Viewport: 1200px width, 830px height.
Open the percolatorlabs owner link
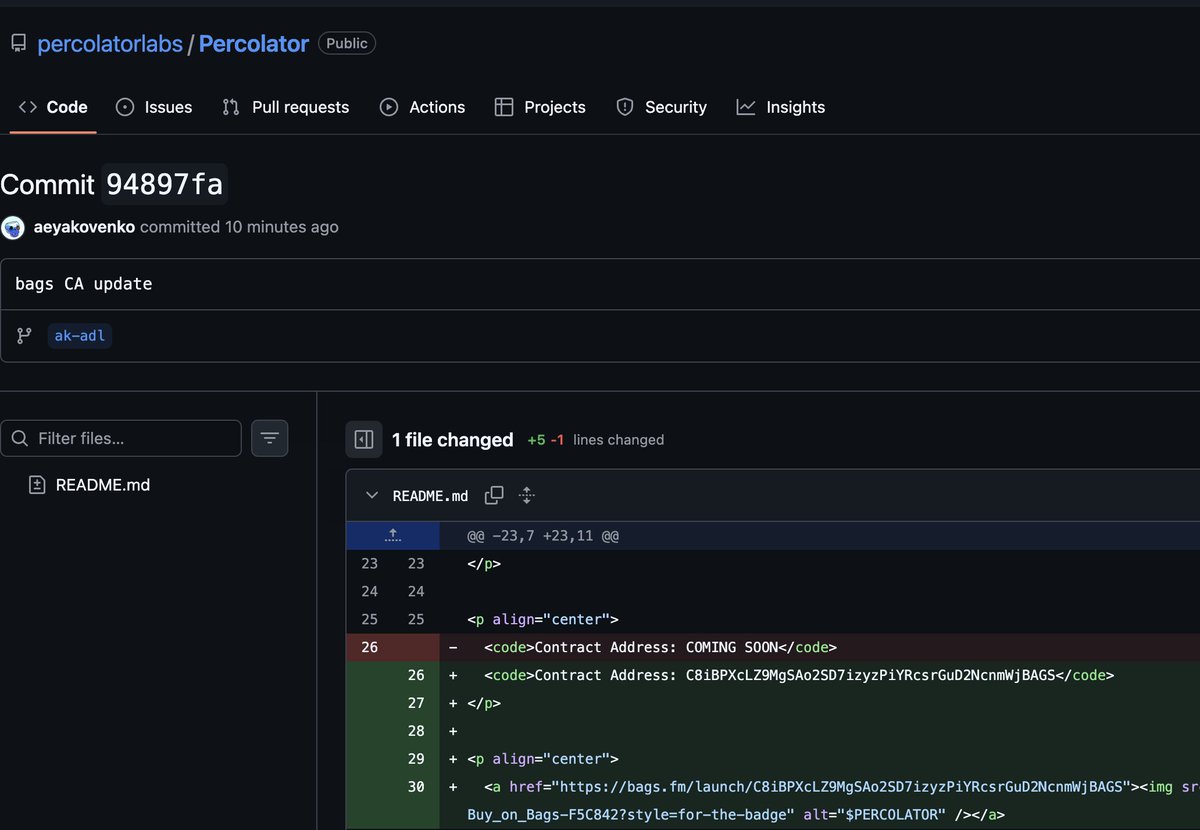[110, 44]
